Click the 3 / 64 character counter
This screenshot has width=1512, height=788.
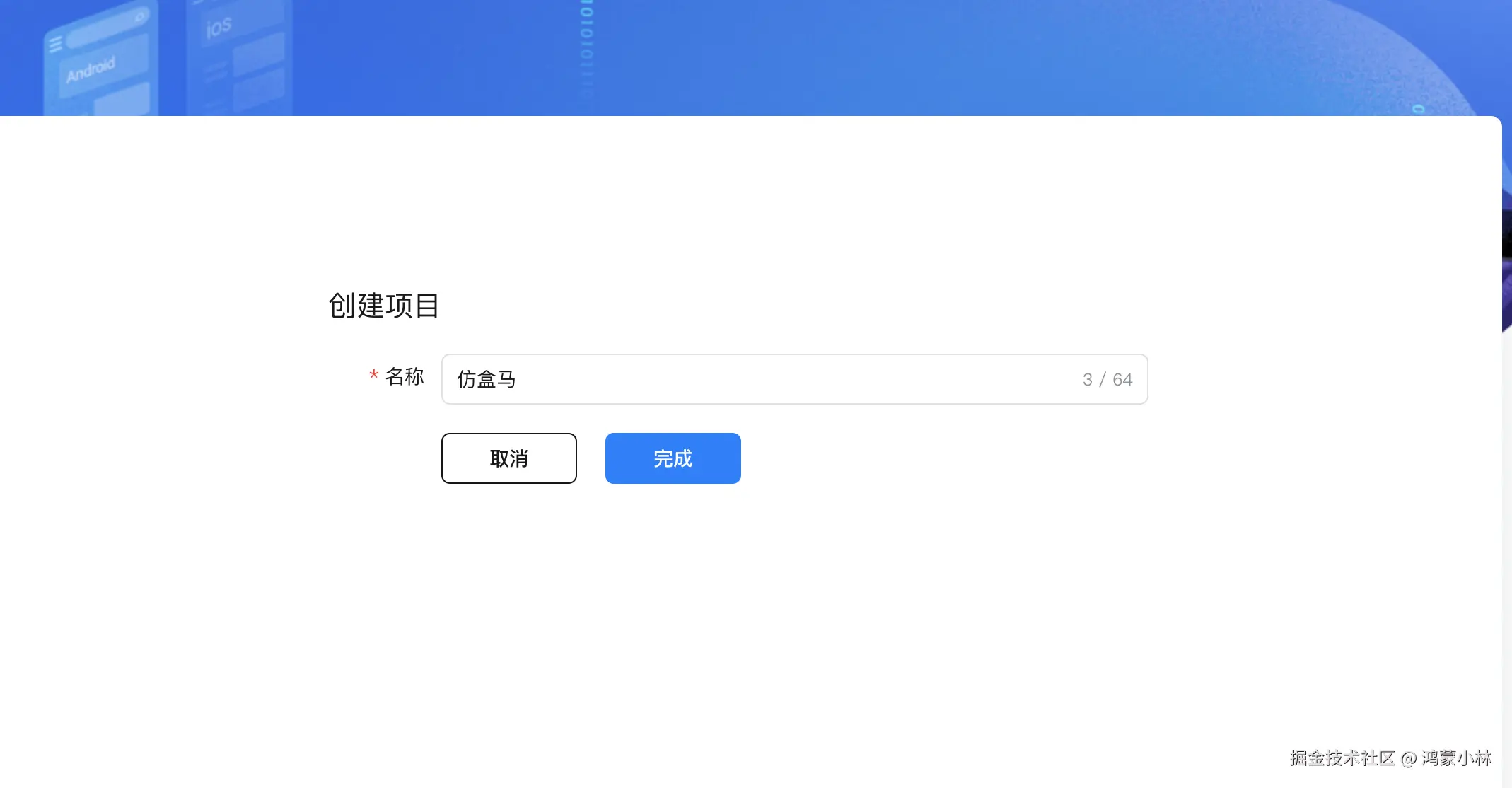1107,380
